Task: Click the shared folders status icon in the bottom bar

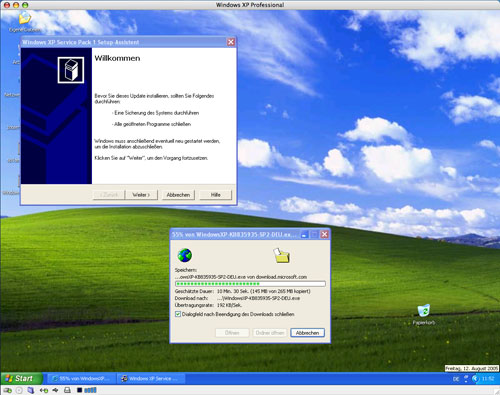Action: point(31,390)
